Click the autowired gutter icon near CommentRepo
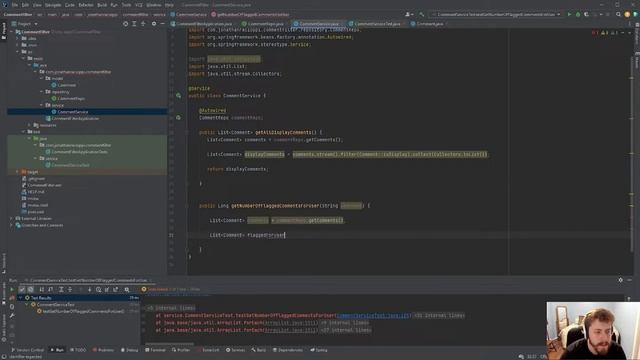The image size is (640, 360). [x=178, y=118]
